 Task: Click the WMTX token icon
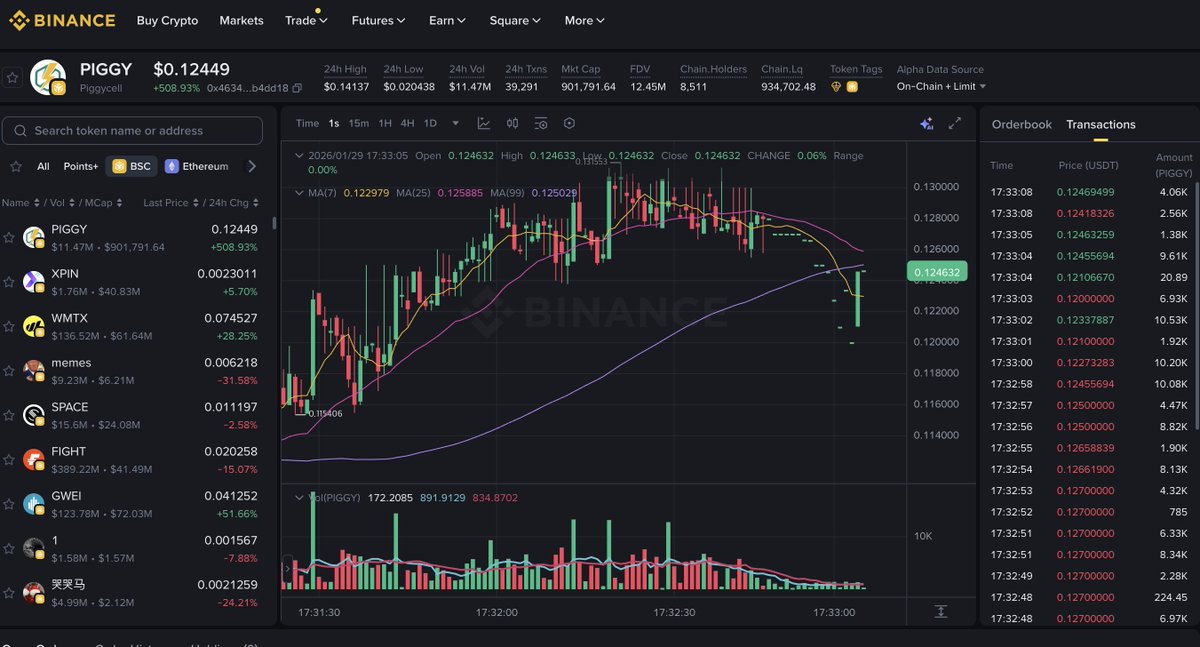click(x=34, y=325)
